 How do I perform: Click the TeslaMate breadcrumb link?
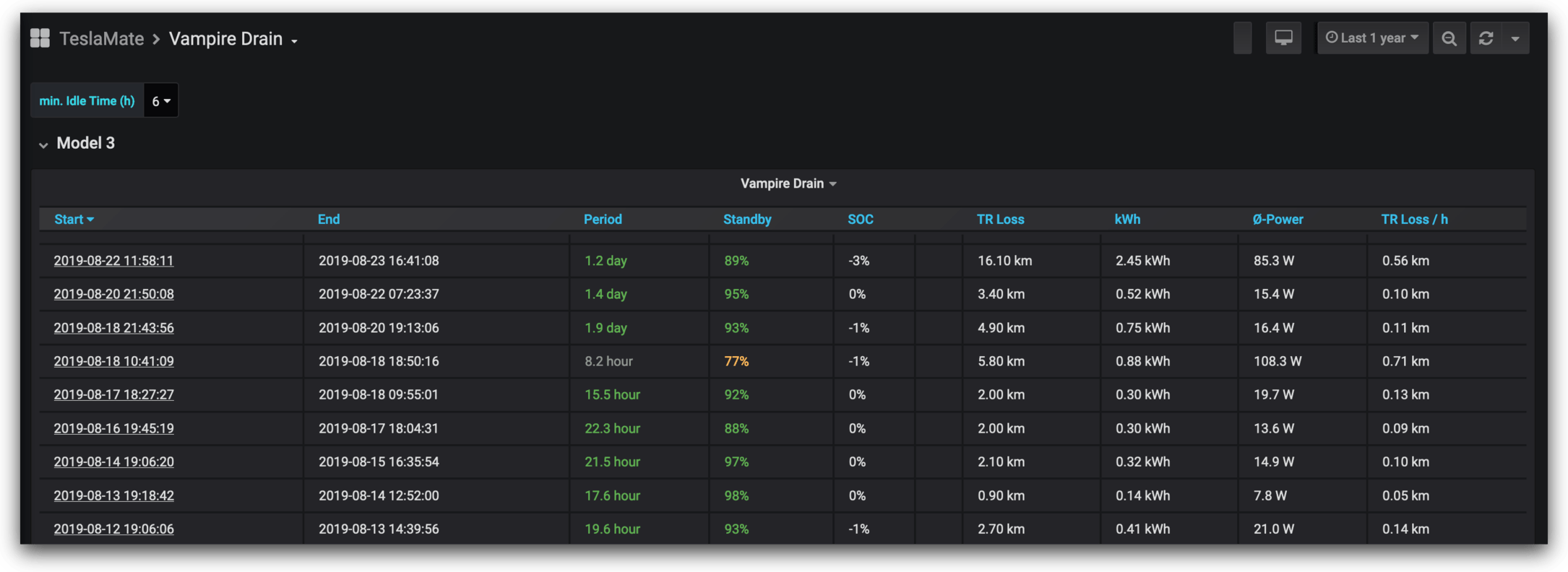pos(101,39)
